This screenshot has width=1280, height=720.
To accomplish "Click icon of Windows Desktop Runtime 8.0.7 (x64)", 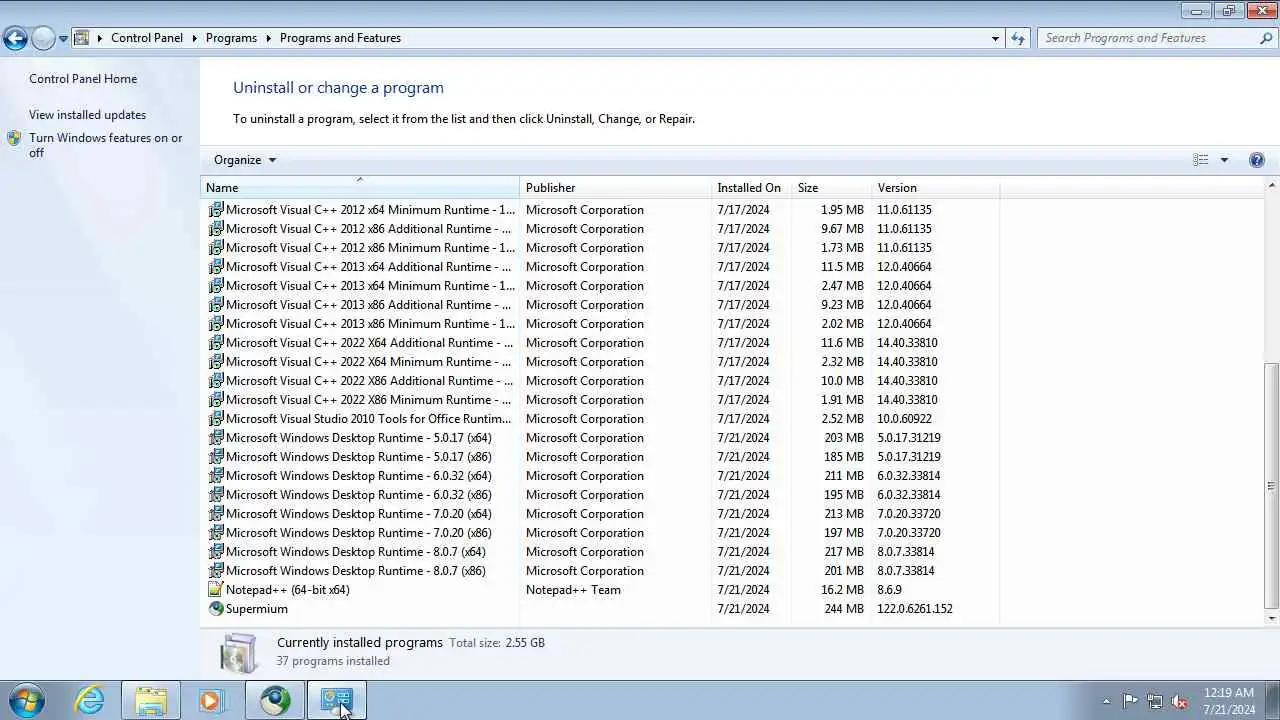I will click(216, 552).
